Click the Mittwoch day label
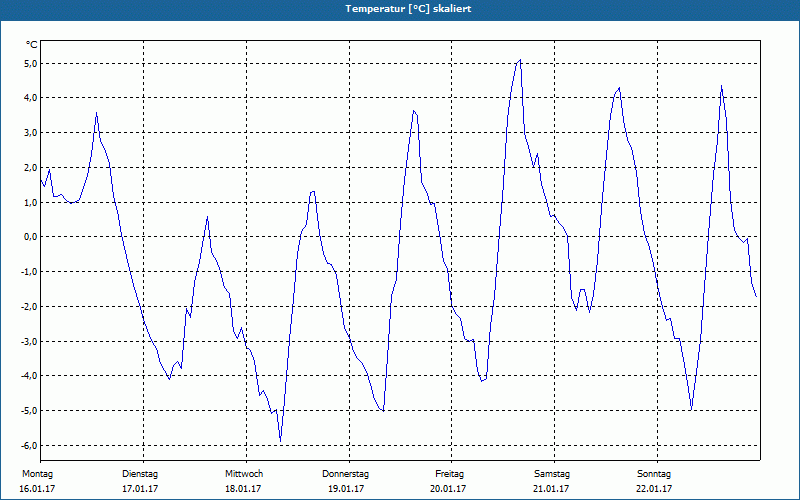 [244, 474]
